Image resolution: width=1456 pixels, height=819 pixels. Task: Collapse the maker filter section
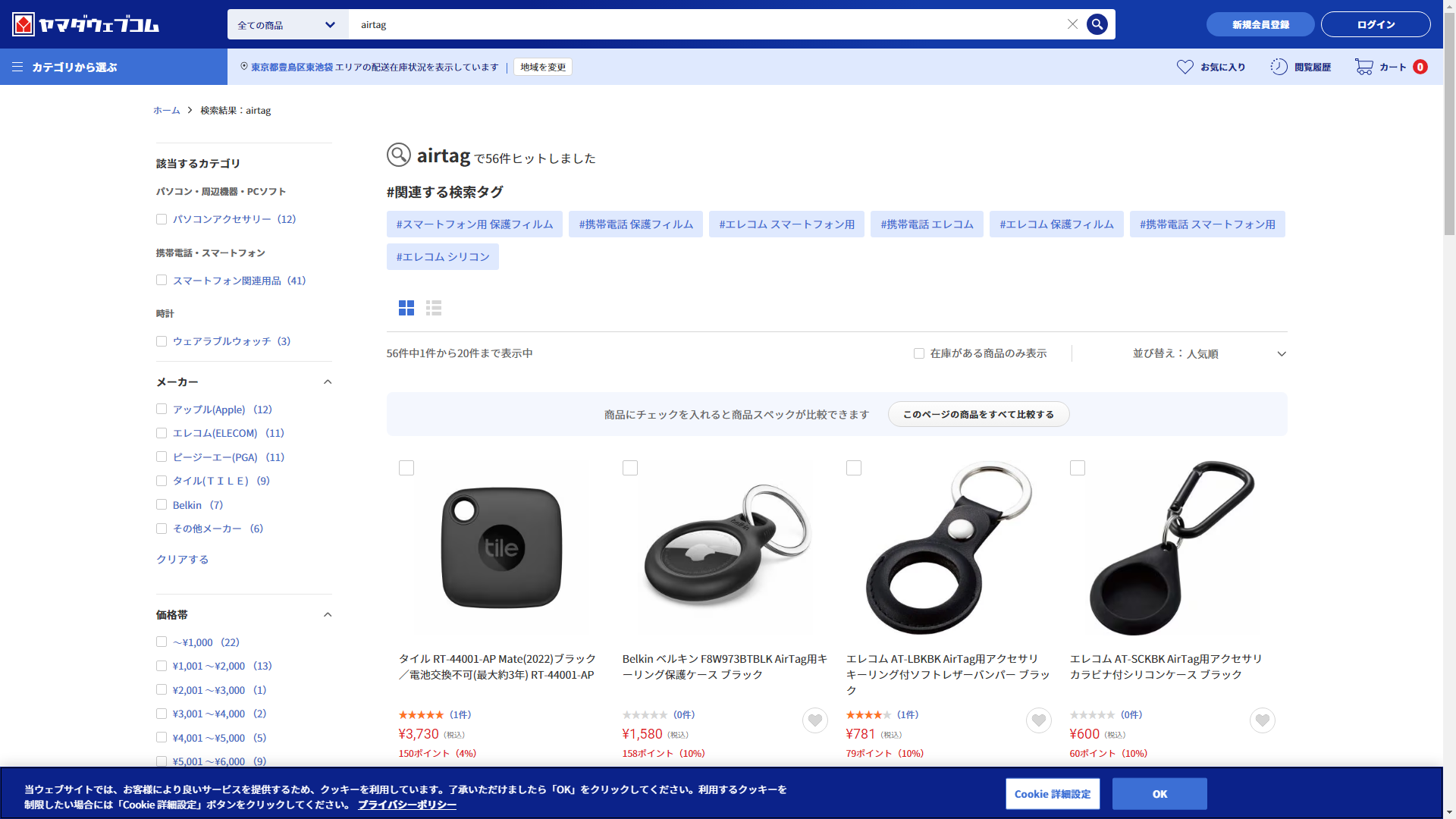click(x=328, y=382)
